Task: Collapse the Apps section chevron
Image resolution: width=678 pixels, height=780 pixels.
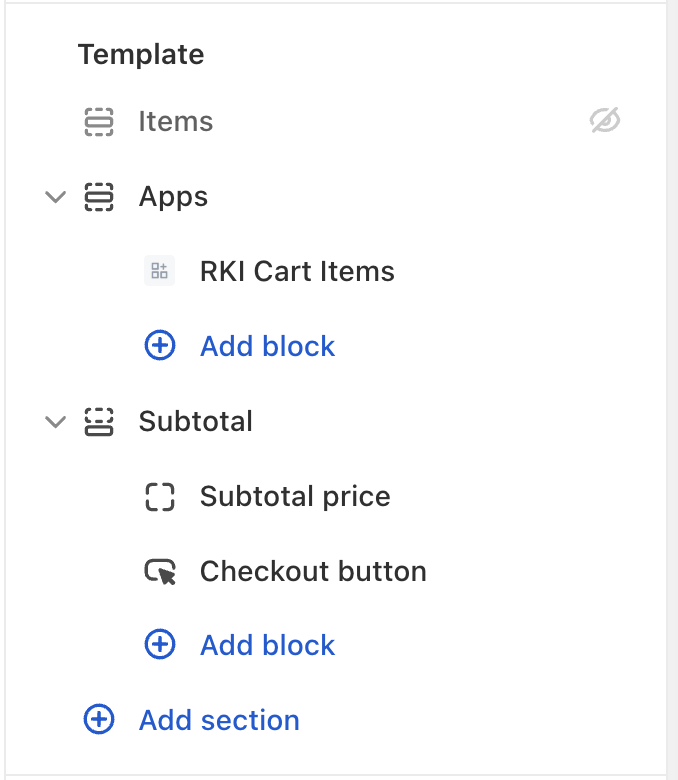Action: 55,197
